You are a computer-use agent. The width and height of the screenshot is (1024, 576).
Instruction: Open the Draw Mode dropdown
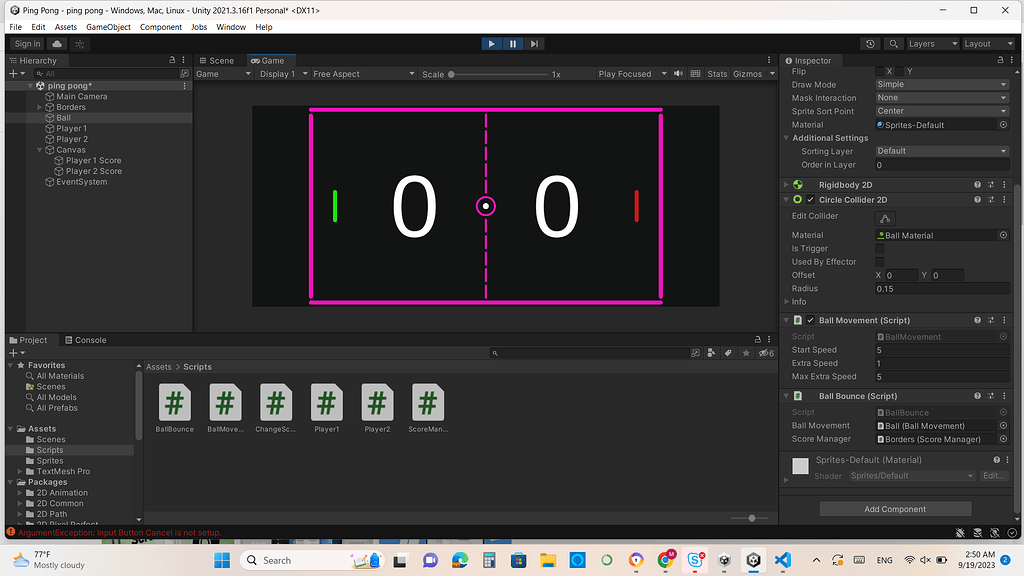click(x=941, y=85)
